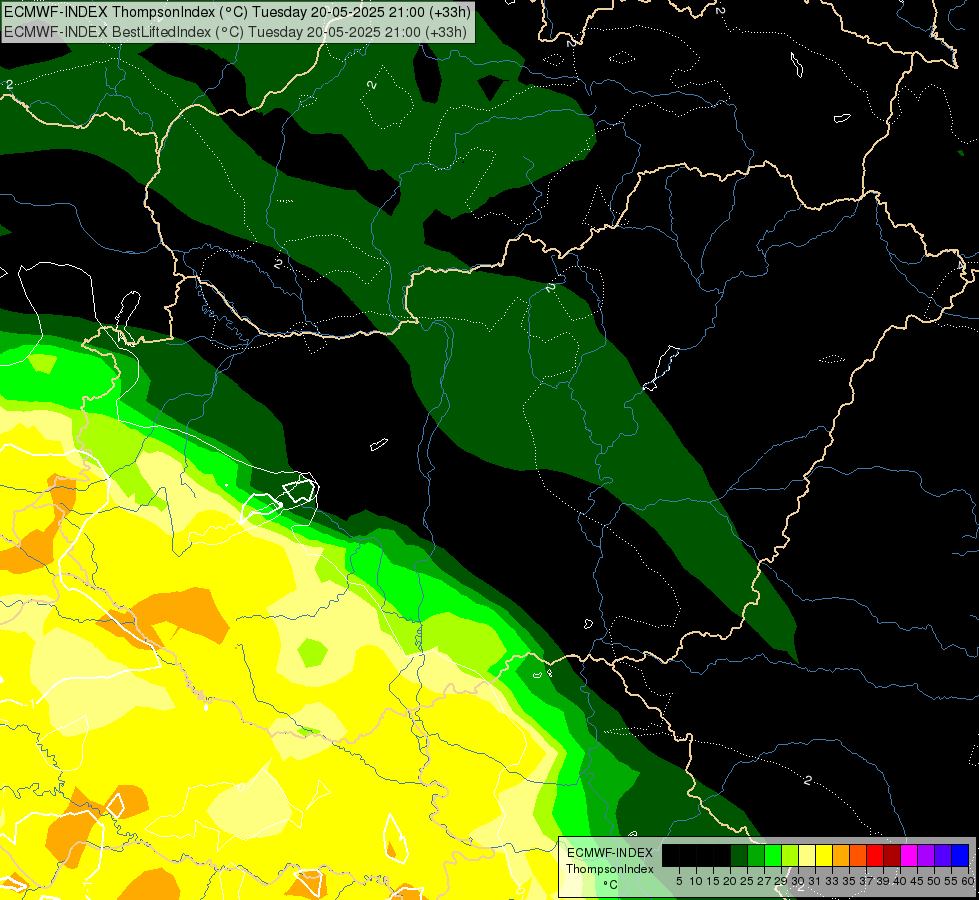Click the legend tick label 45
Screen dimensions: 979x900
click(x=917, y=881)
